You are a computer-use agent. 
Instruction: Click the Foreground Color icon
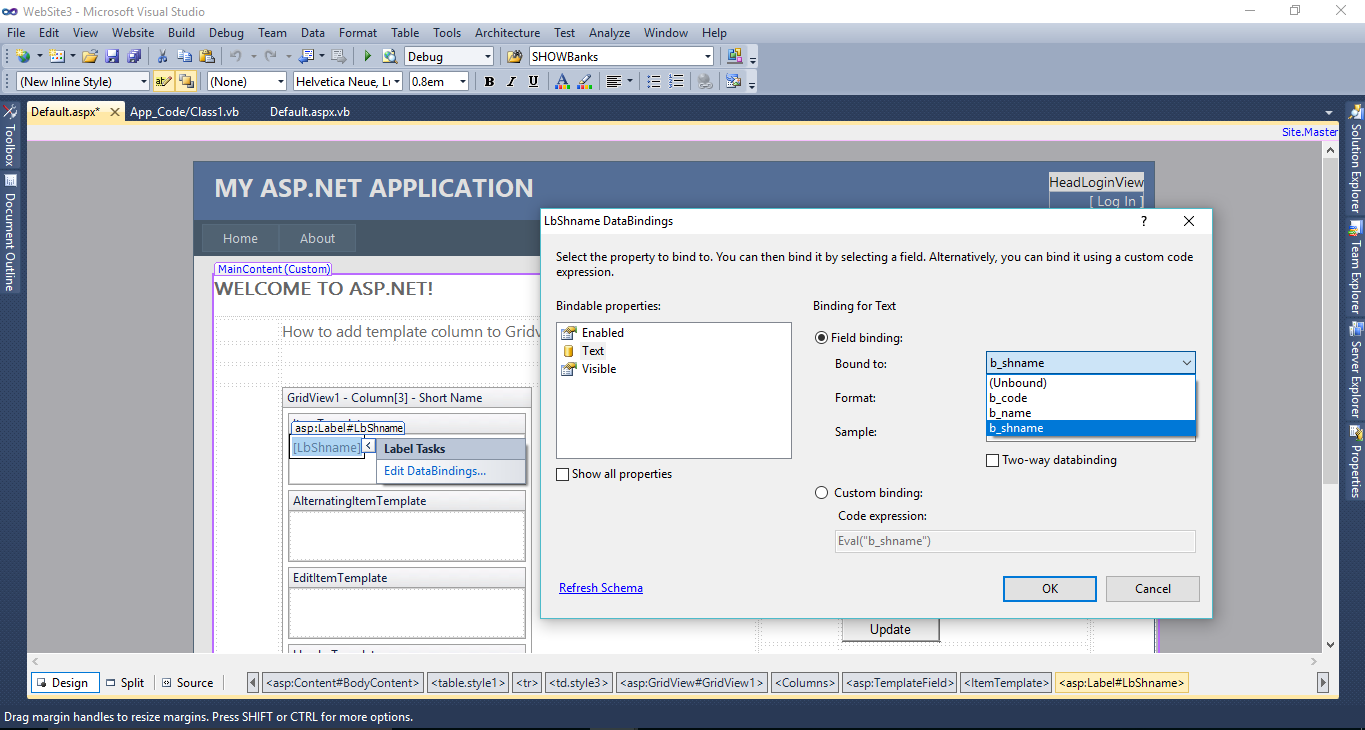pos(562,82)
